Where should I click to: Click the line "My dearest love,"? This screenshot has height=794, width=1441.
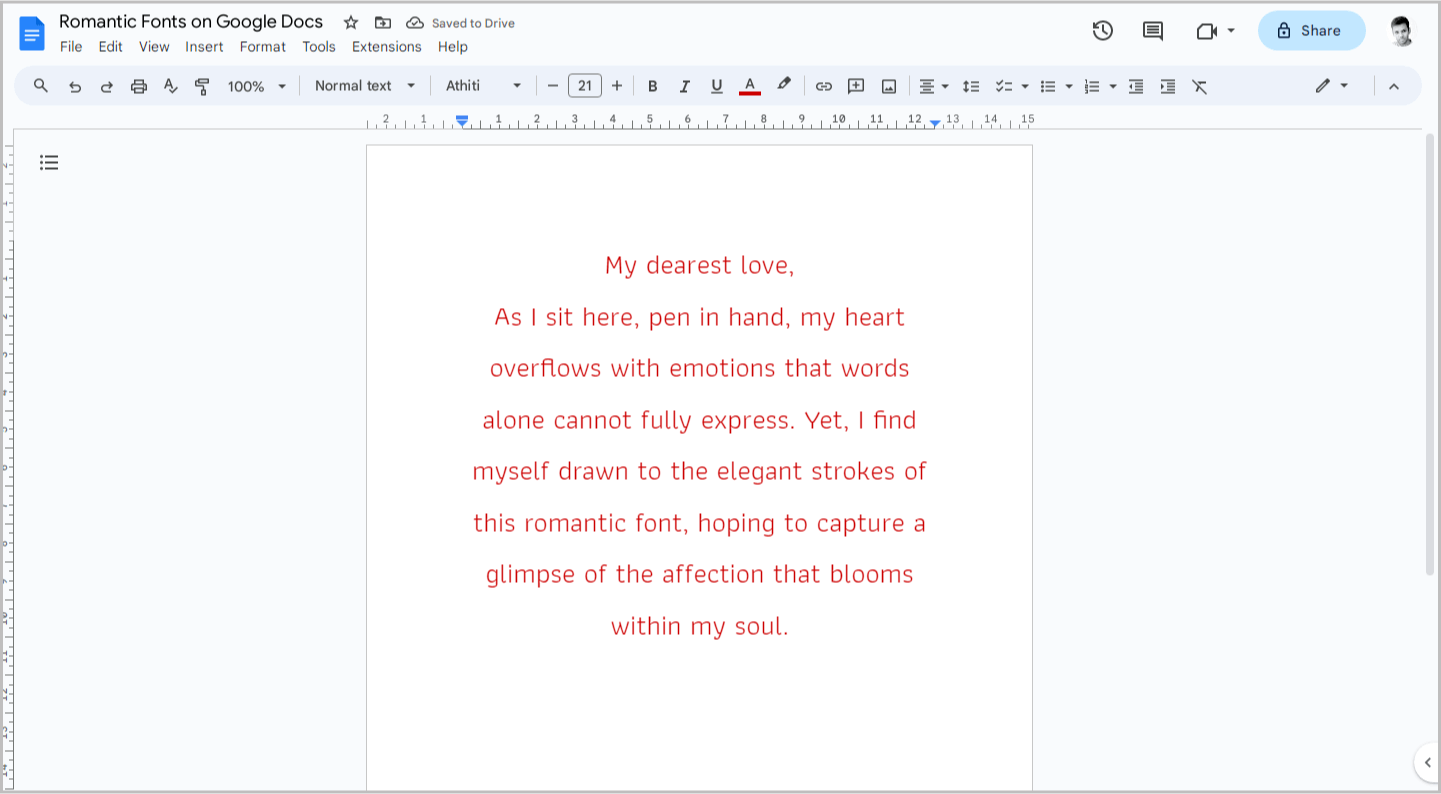pos(699,265)
